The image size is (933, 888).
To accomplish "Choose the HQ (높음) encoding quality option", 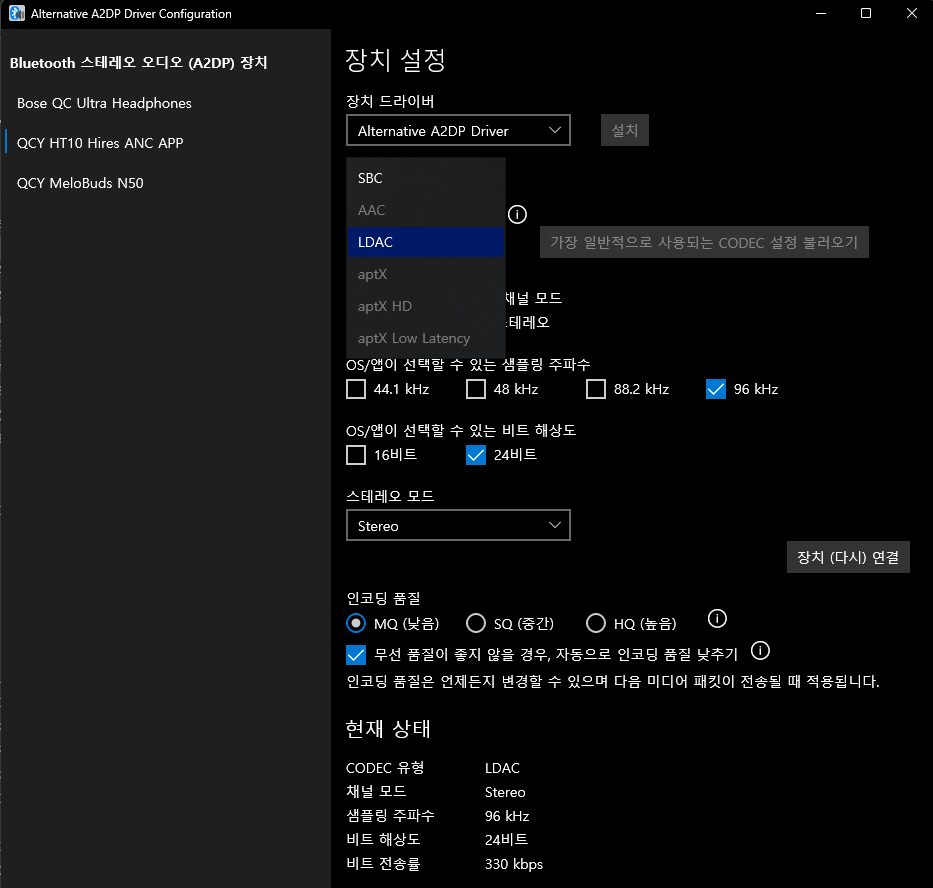I will pos(596,623).
